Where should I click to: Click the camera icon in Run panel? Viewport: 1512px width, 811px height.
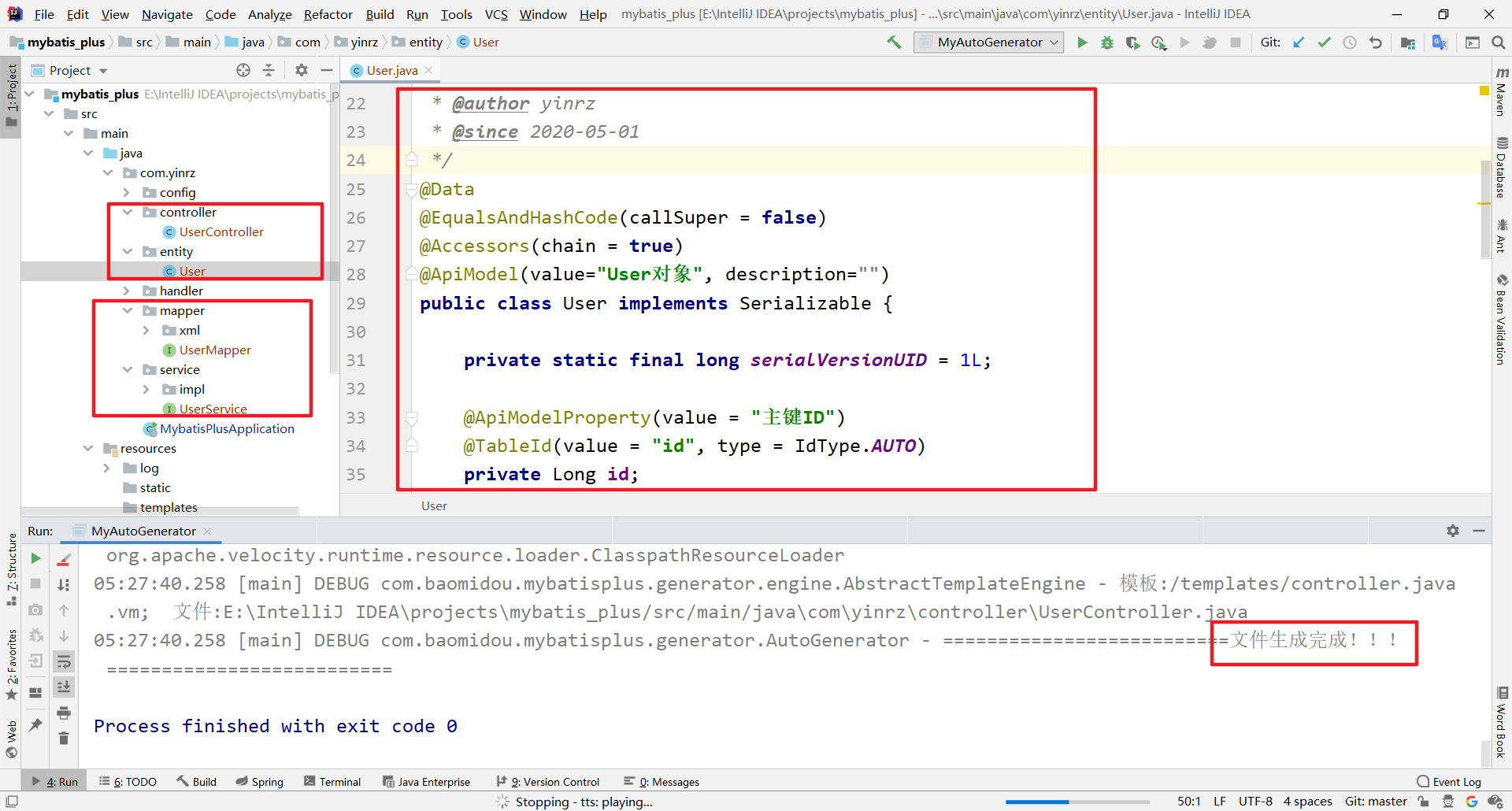point(35,609)
